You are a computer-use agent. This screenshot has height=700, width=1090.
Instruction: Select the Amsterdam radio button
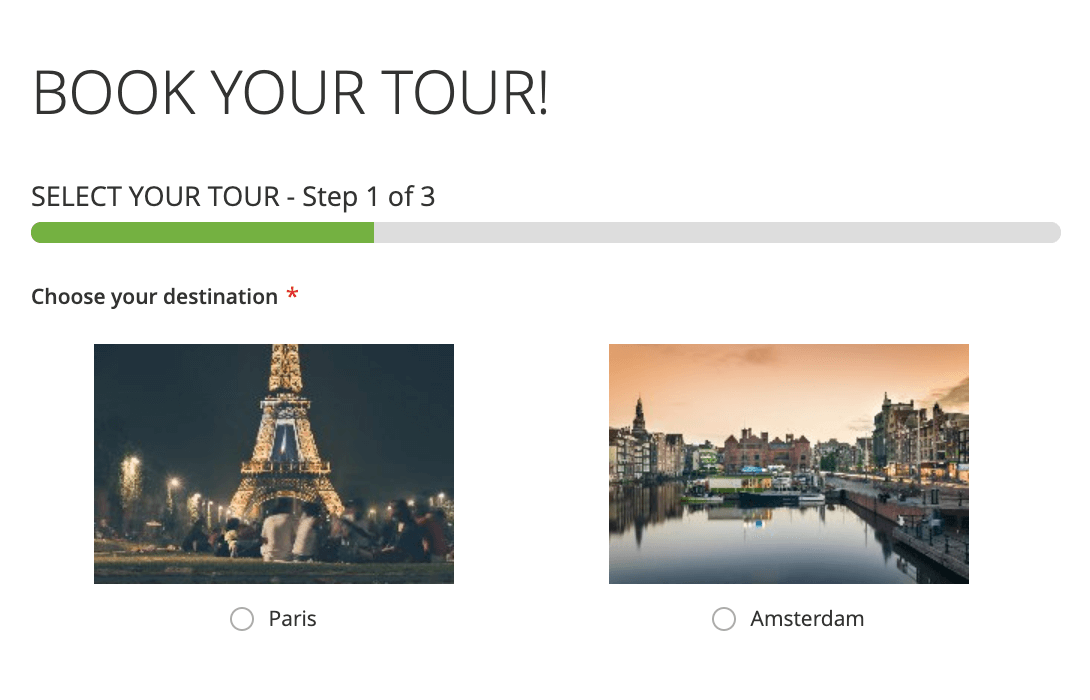[724, 620]
